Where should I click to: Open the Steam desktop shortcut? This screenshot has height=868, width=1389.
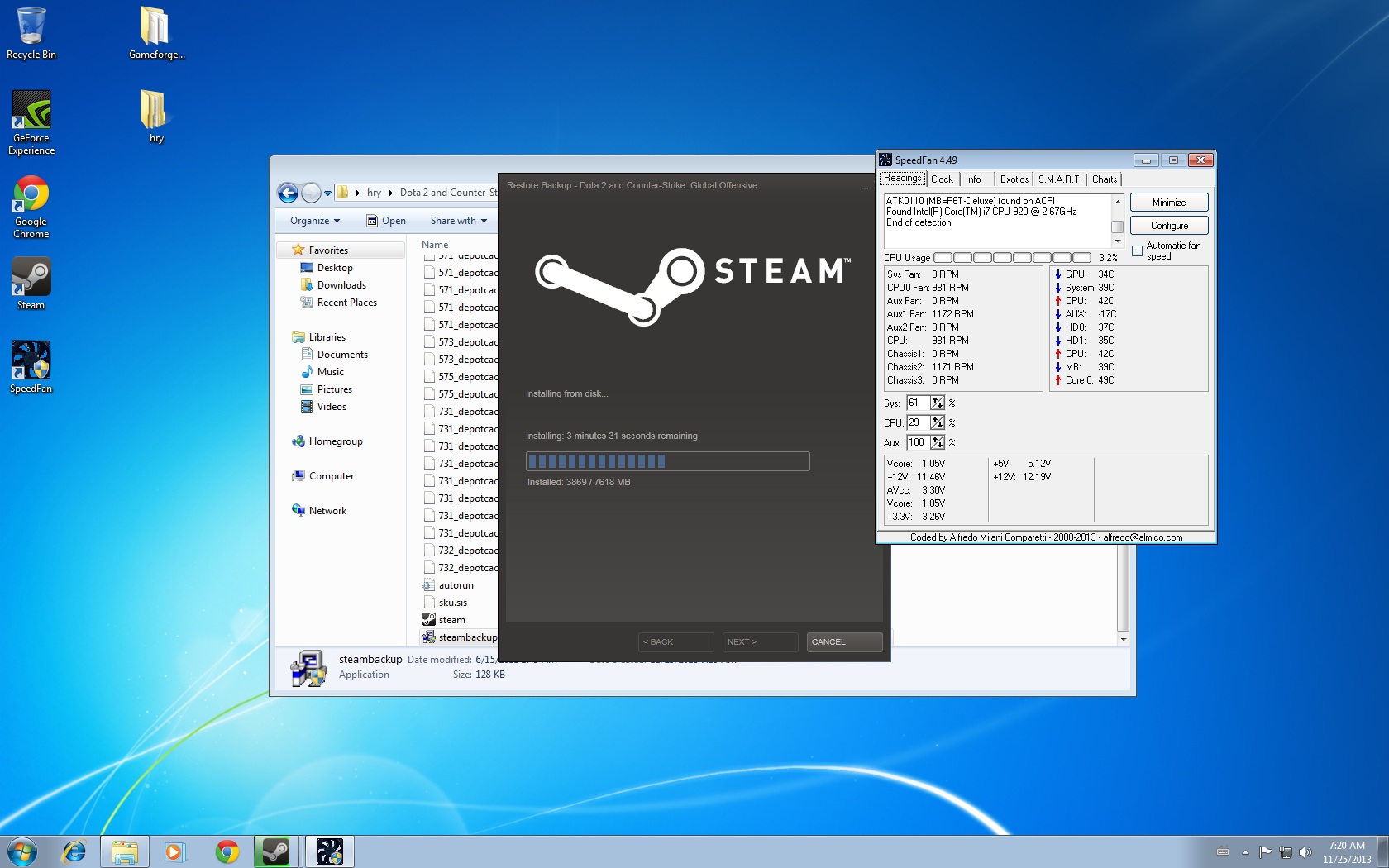click(31, 281)
